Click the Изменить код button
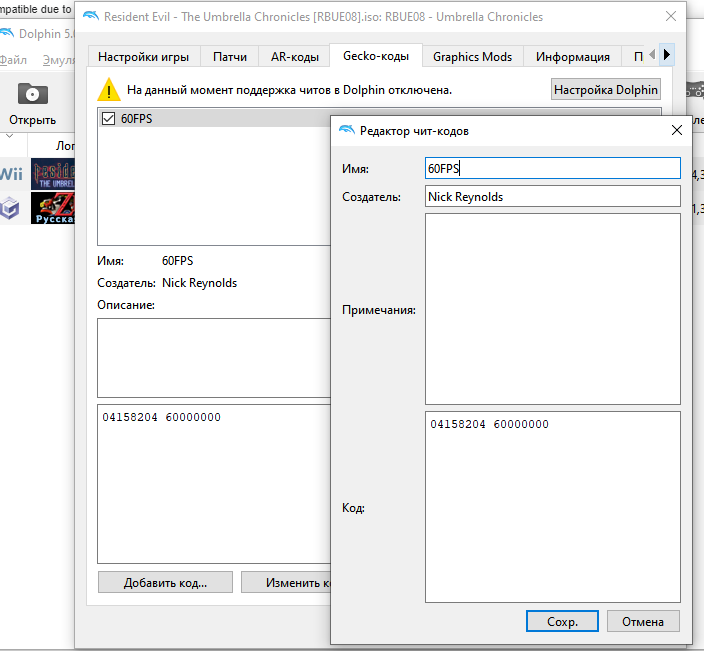The width and height of the screenshot is (704, 651). 286,582
